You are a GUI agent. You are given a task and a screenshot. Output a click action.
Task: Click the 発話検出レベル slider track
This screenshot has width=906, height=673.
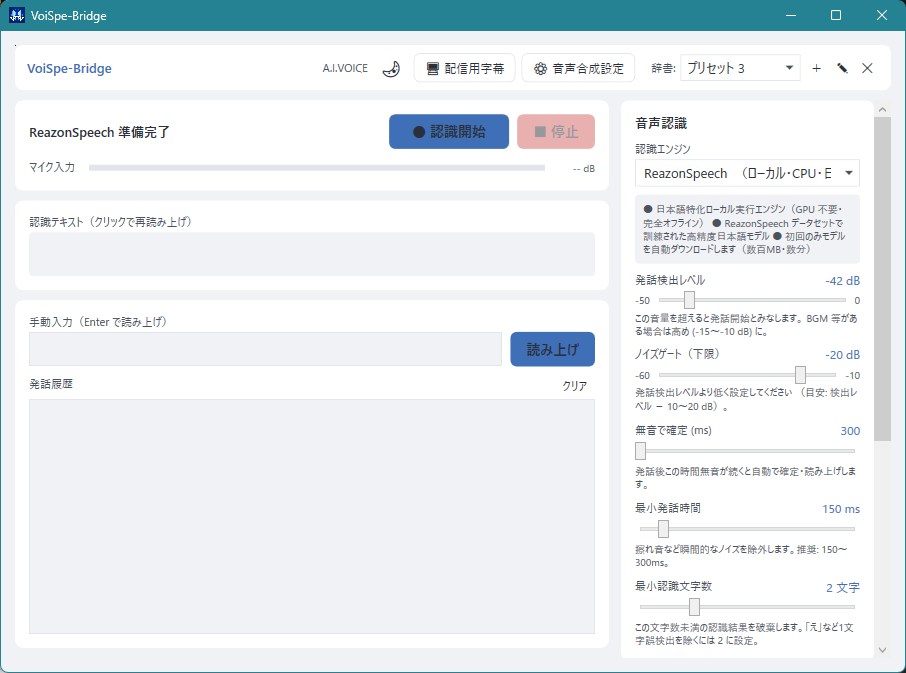coord(752,300)
